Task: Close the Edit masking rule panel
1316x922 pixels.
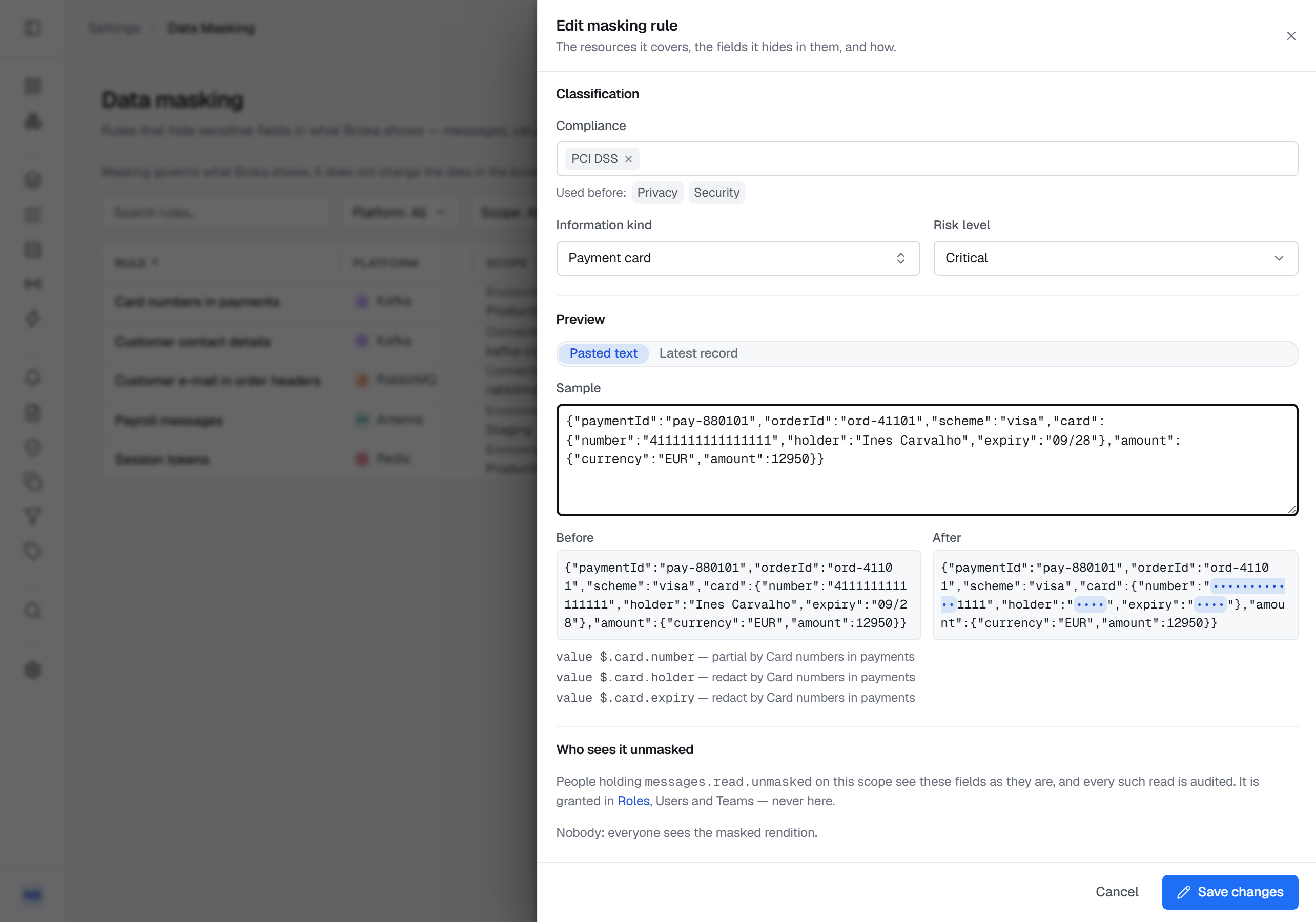Action: coord(1291,36)
